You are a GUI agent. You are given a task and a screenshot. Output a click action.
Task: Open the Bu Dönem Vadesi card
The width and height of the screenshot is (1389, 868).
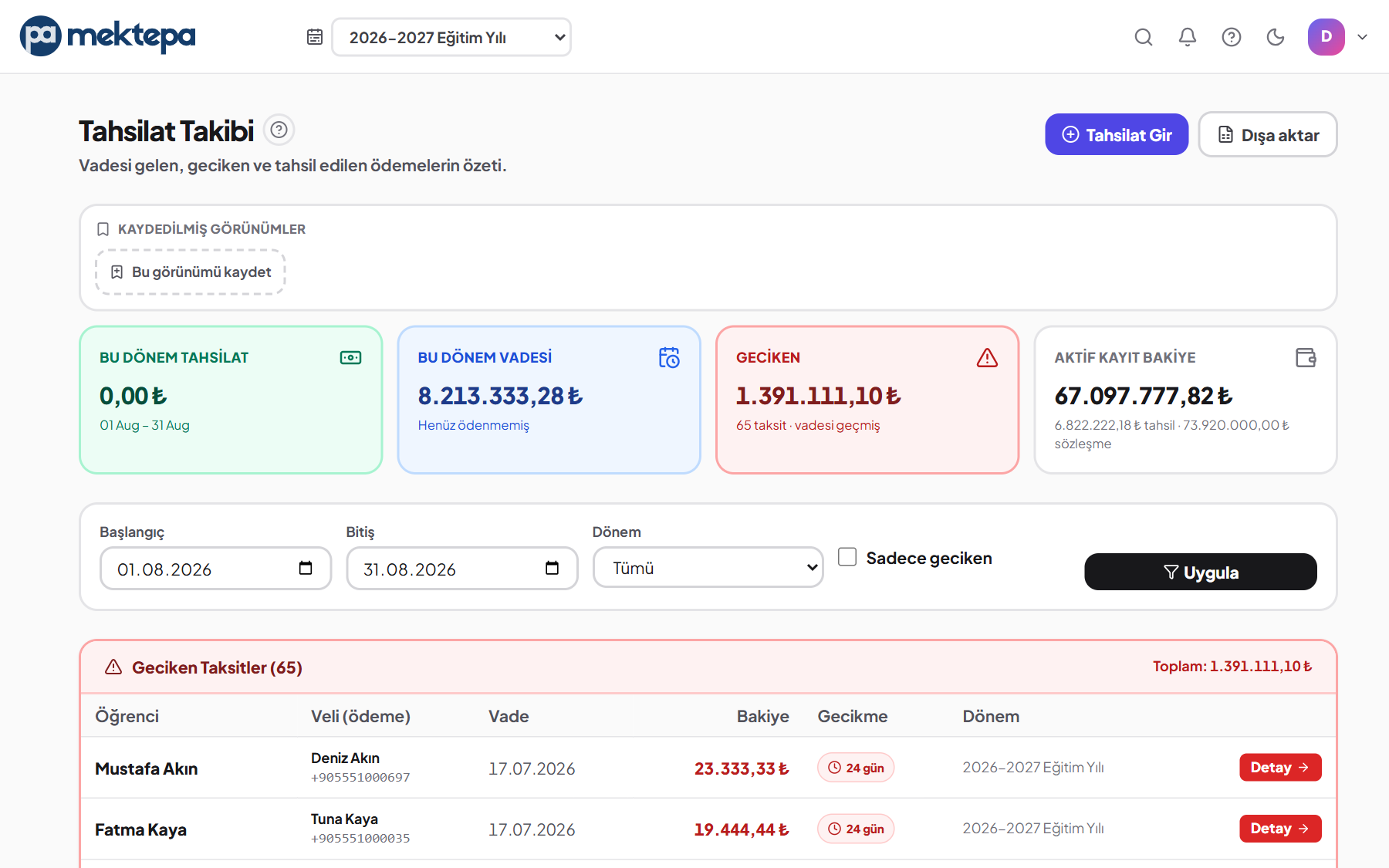[x=549, y=400]
